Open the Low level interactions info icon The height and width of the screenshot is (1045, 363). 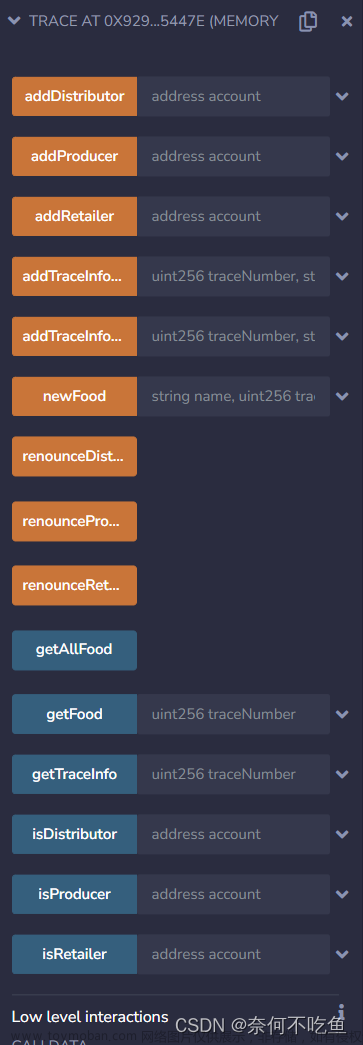click(x=341, y=1012)
